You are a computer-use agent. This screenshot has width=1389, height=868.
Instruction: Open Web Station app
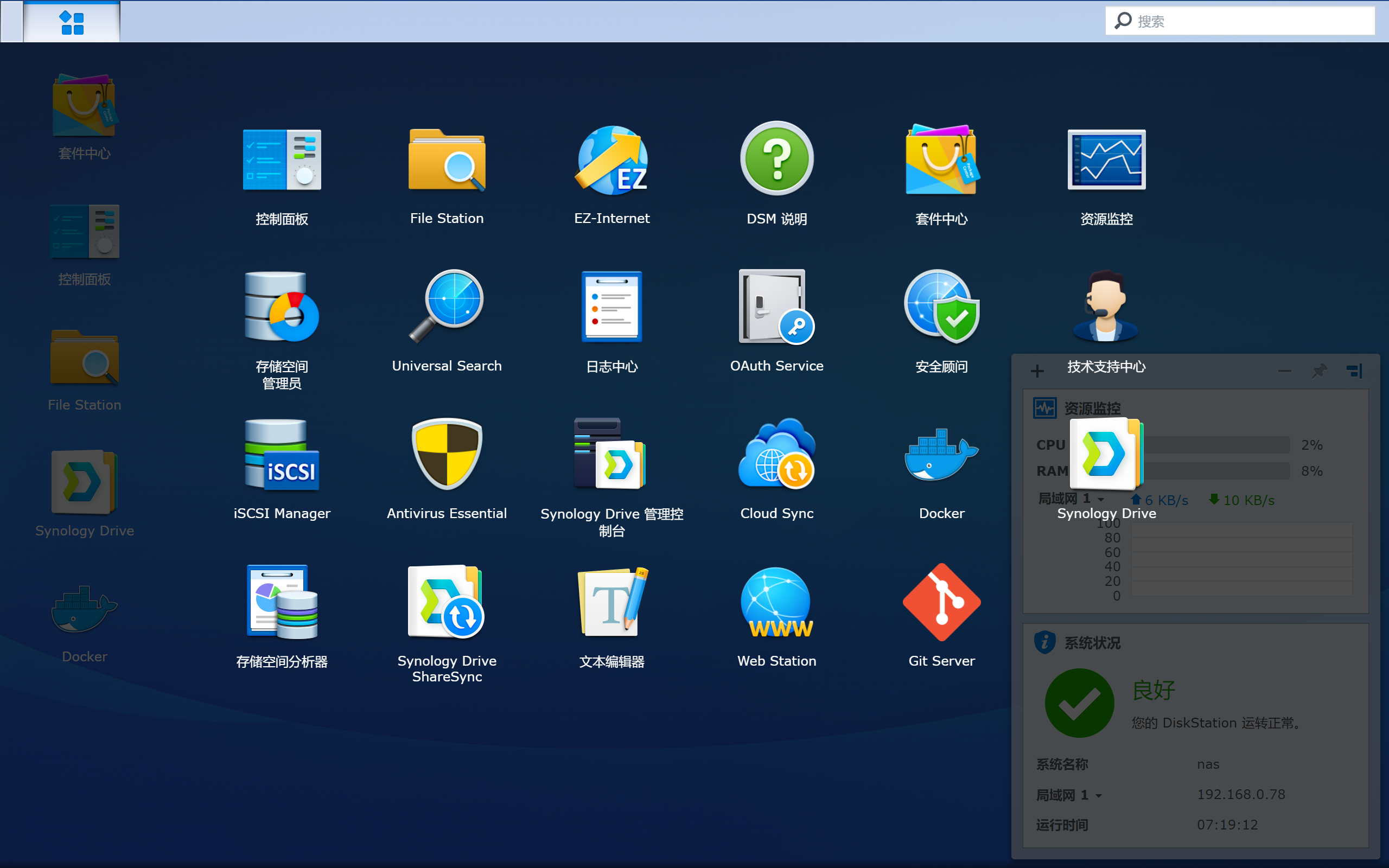pos(776,602)
